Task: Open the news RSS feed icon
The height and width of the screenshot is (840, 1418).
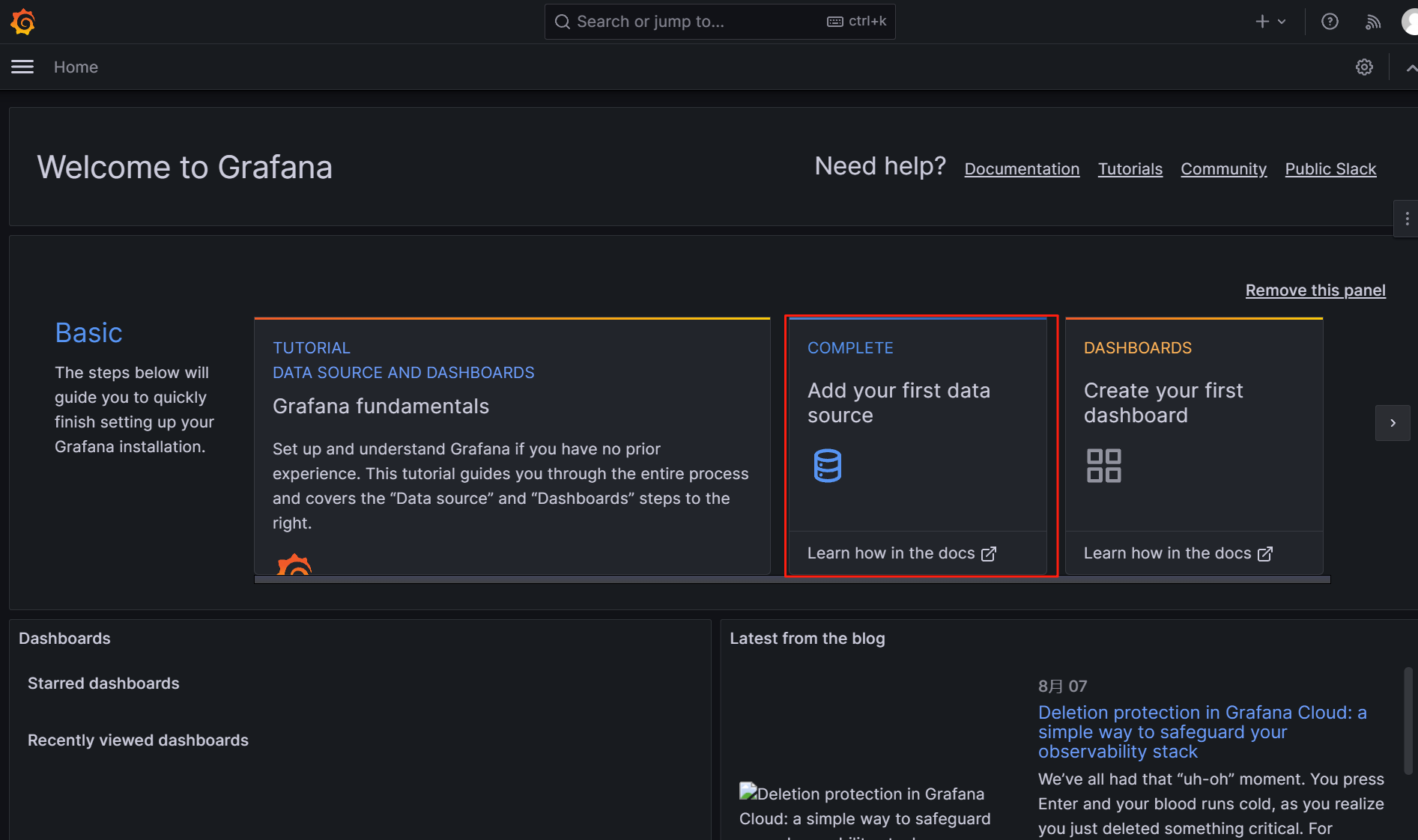Action: point(1372,22)
